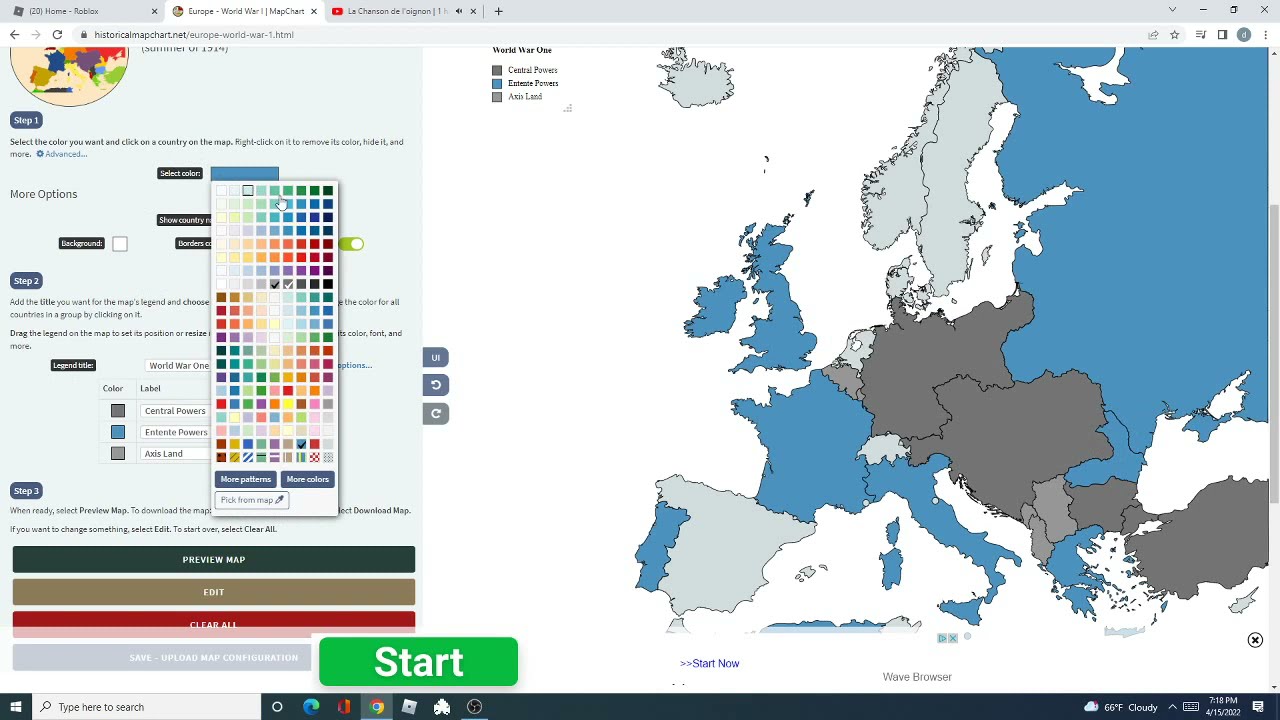Click the browser address bar URL
Viewport: 1280px width, 720px height.
[194, 34]
